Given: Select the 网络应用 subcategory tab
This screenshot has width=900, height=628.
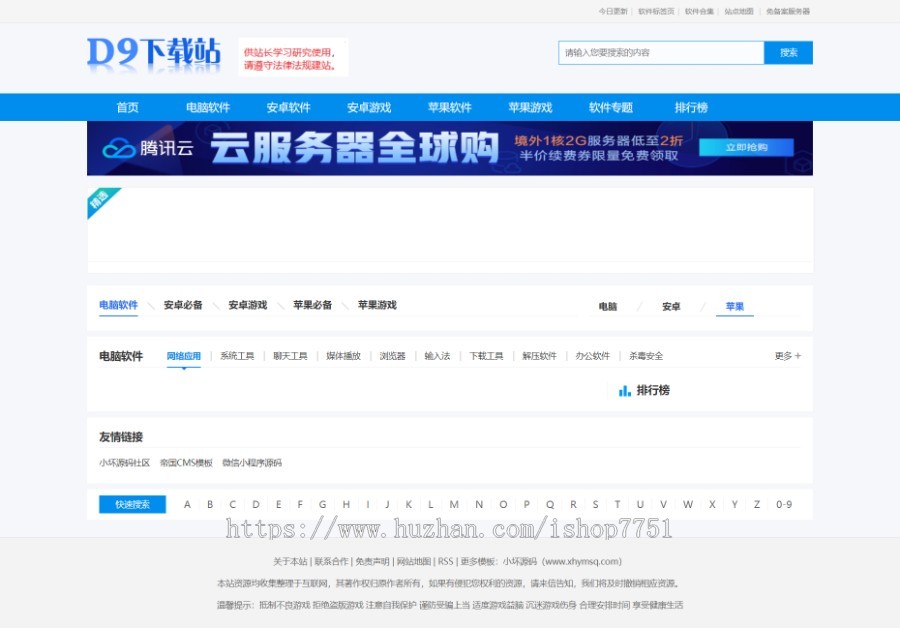Looking at the screenshot, I should (184, 356).
